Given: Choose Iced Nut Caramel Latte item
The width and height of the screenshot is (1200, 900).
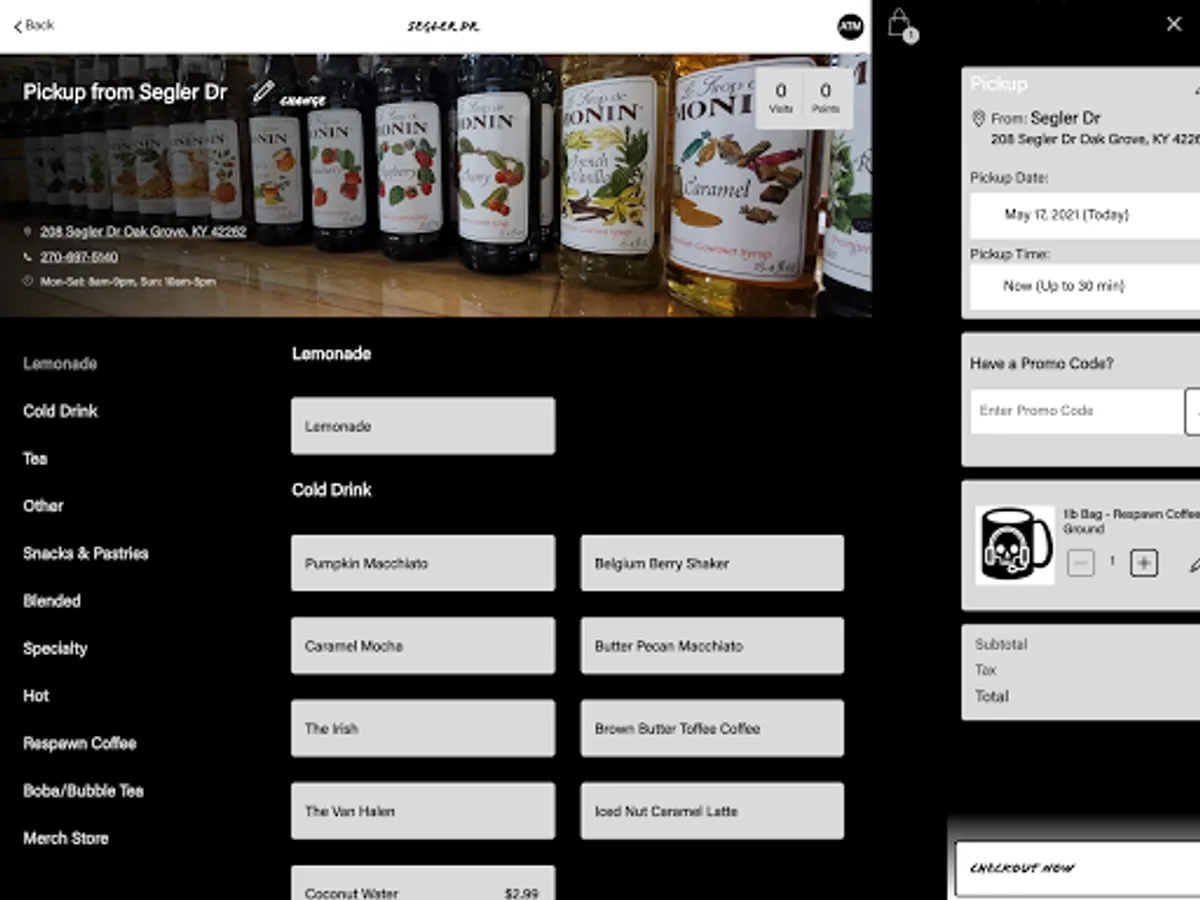Looking at the screenshot, I should tap(712, 811).
